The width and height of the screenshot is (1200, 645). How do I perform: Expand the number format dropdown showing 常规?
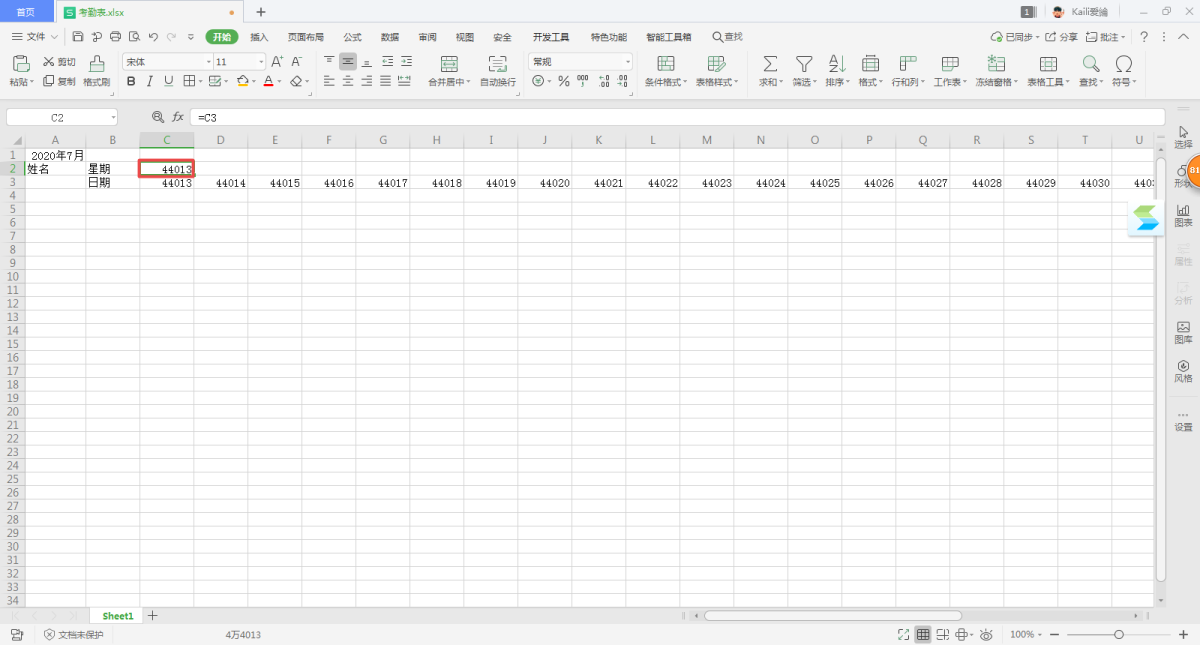pyautogui.click(x=580, y=62)
